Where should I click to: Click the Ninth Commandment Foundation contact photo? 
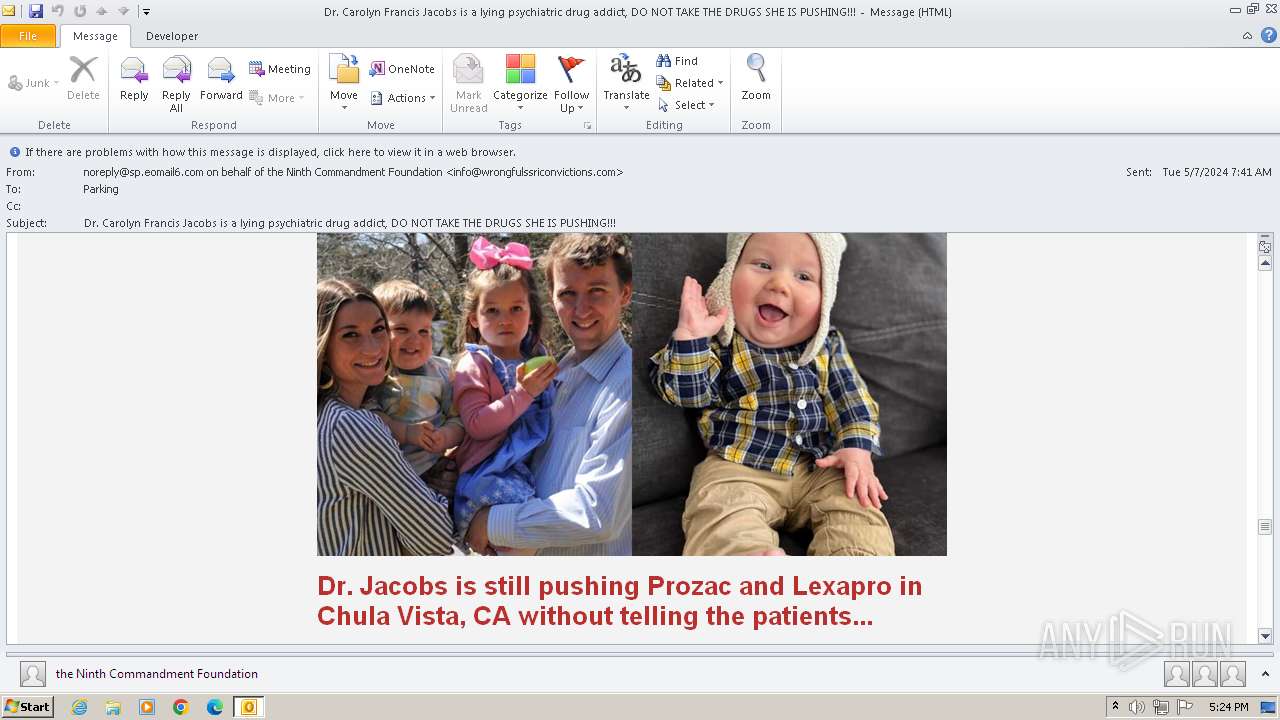point(33,674)
